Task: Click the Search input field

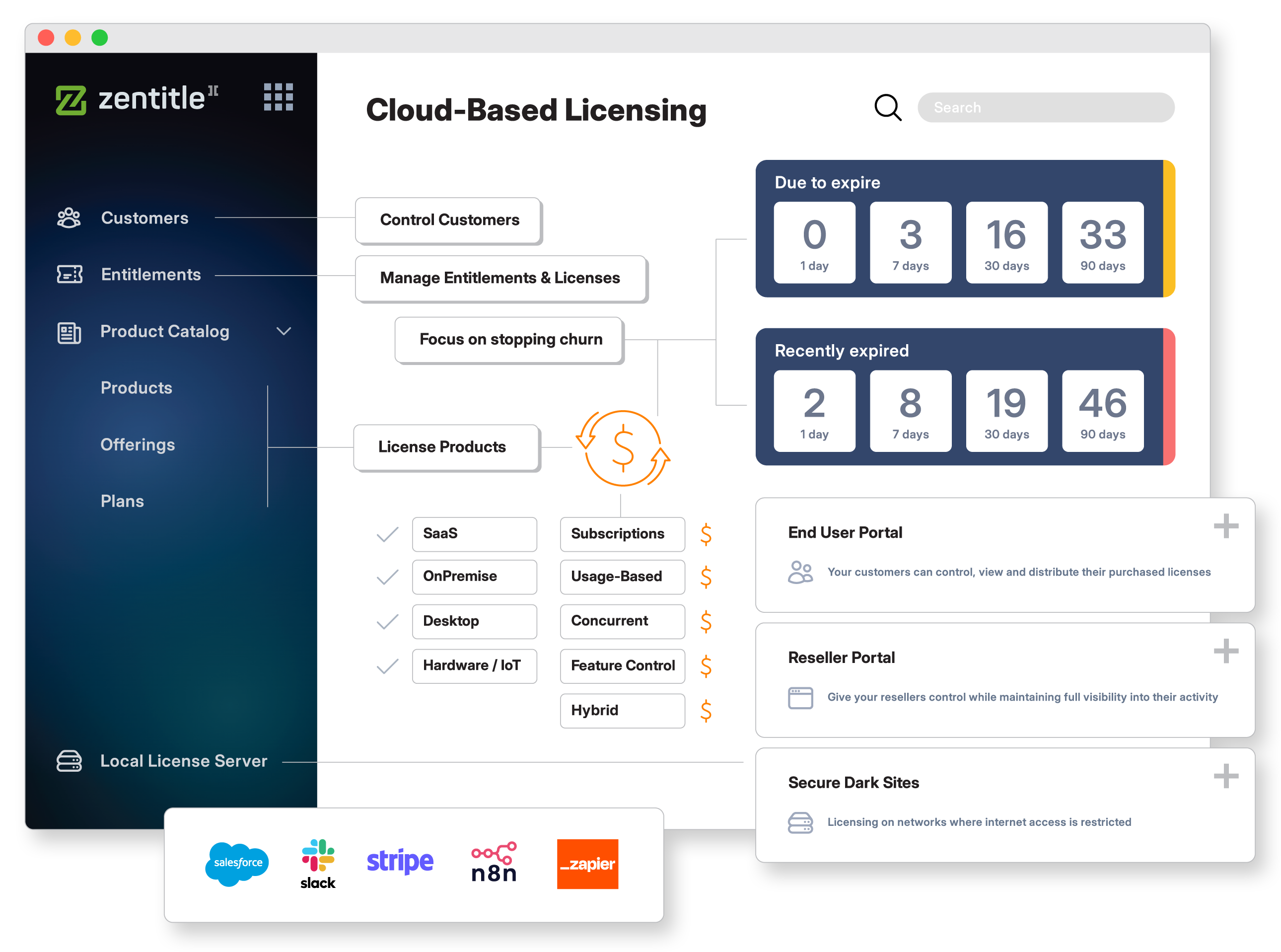Action: [x=1046, y=107]
